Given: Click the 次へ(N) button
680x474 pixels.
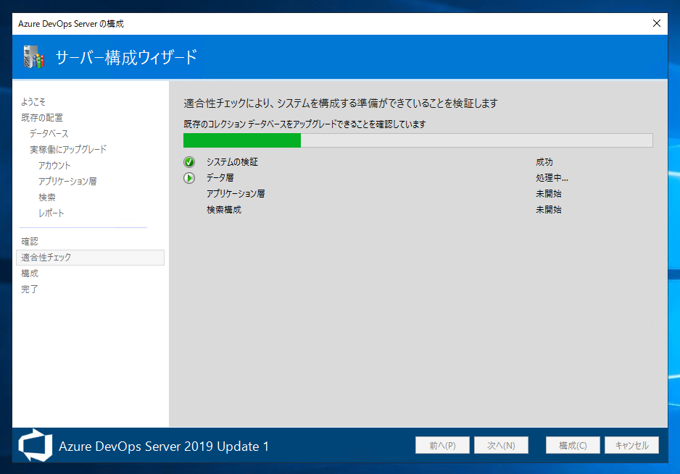Looking at the screenshot, I should click(501, 445).
